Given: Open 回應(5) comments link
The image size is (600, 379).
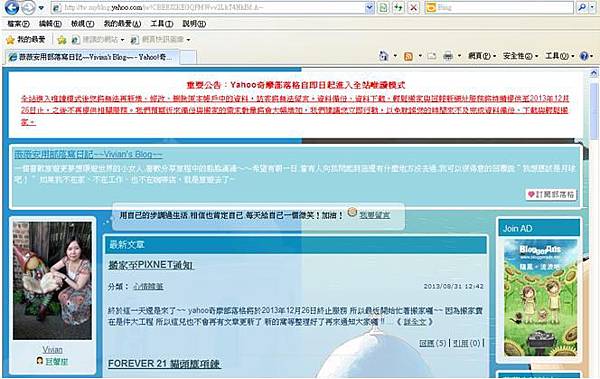Looking at the screenshot, I should (432, 343).
